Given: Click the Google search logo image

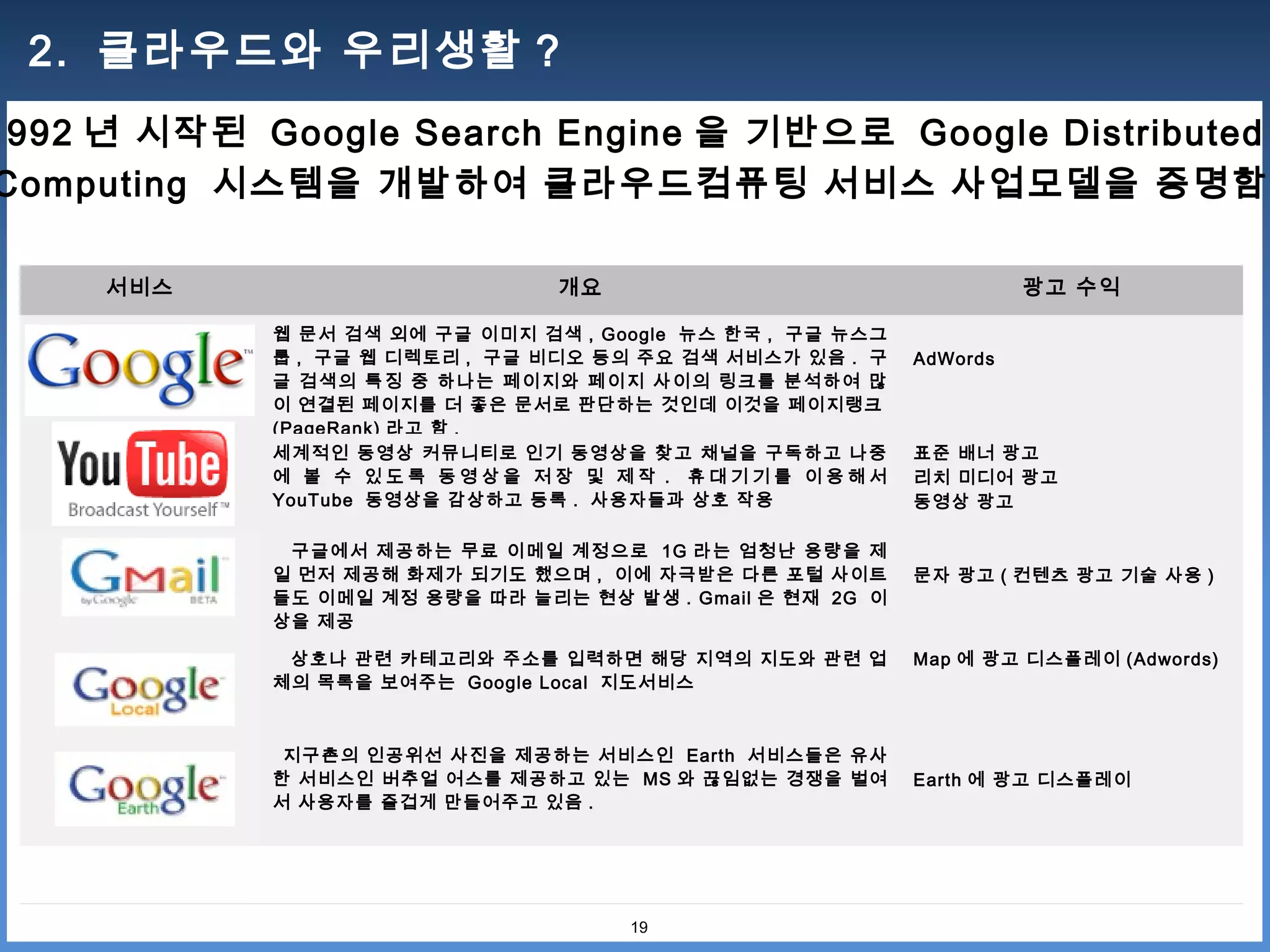Looking at the screenshot, I should pyautogui.click(x=140, y=369).
